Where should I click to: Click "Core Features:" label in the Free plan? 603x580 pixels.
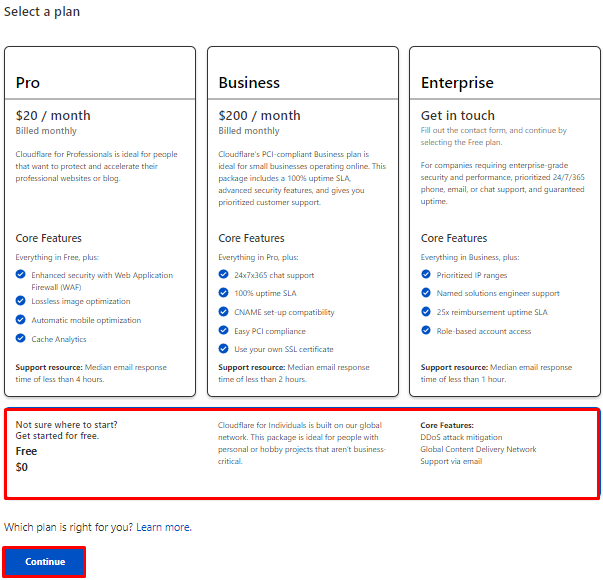[447, 425]
